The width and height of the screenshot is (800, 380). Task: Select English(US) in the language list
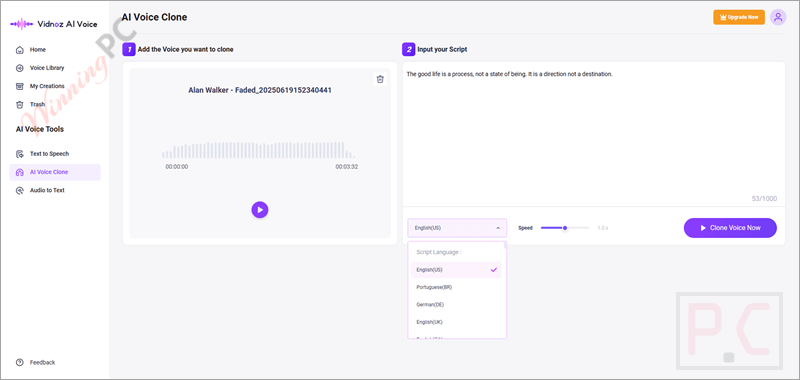pos(456,270)
